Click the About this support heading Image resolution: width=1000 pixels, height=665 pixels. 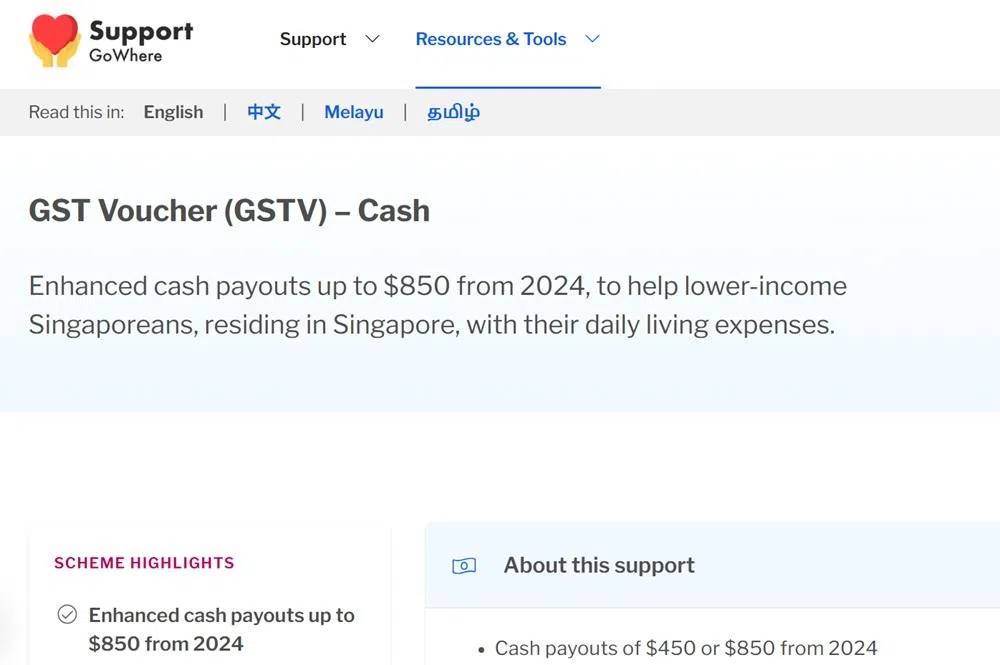[x=599, y=565]
